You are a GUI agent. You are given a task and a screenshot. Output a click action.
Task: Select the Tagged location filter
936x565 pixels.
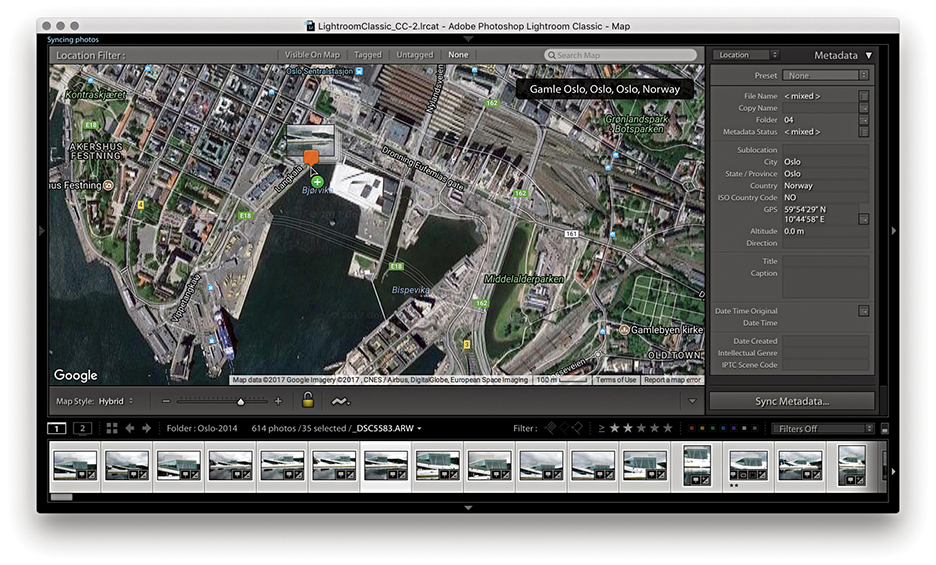point(367,55)
